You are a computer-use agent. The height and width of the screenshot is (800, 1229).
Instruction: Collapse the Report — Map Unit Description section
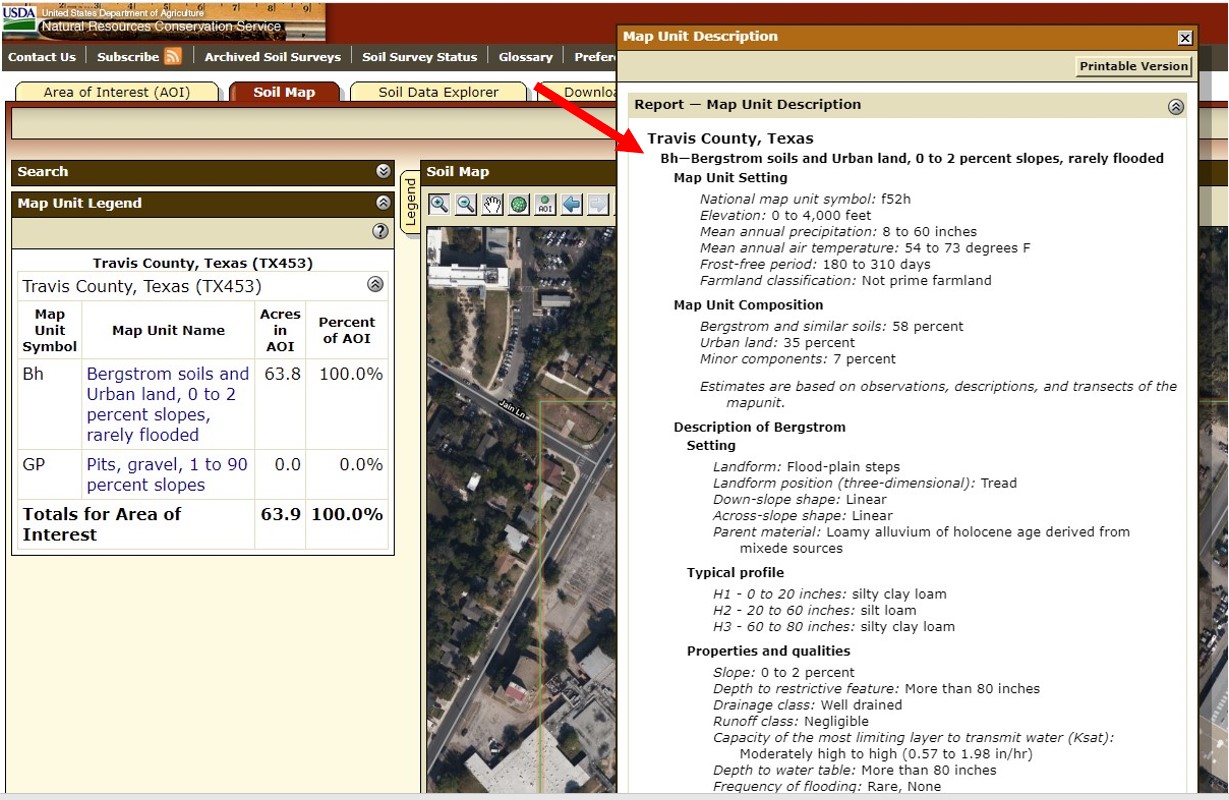[x=1176, y=106]
